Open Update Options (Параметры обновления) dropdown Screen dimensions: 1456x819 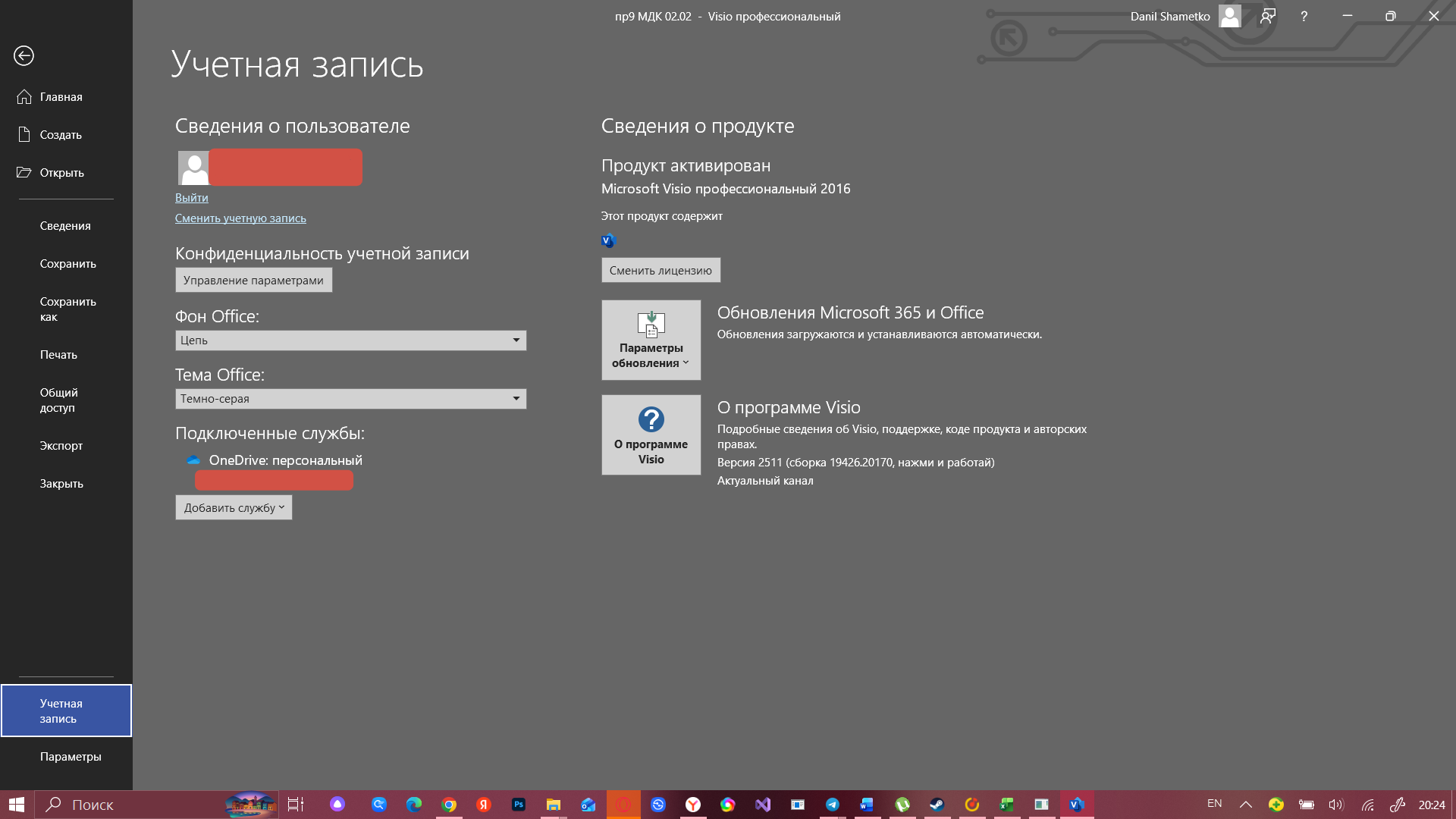(651, 340)
